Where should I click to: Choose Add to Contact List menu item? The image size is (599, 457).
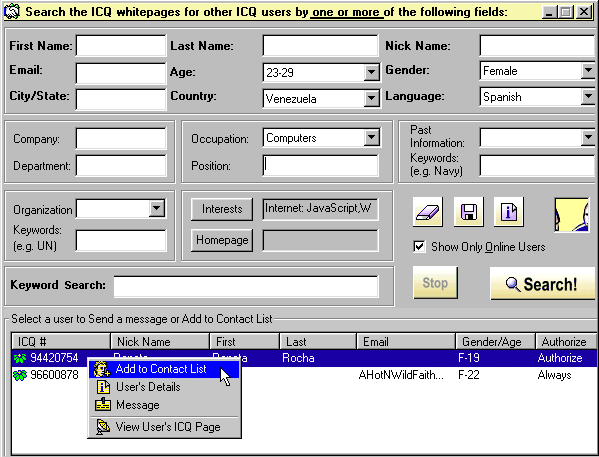click(164, 369)
